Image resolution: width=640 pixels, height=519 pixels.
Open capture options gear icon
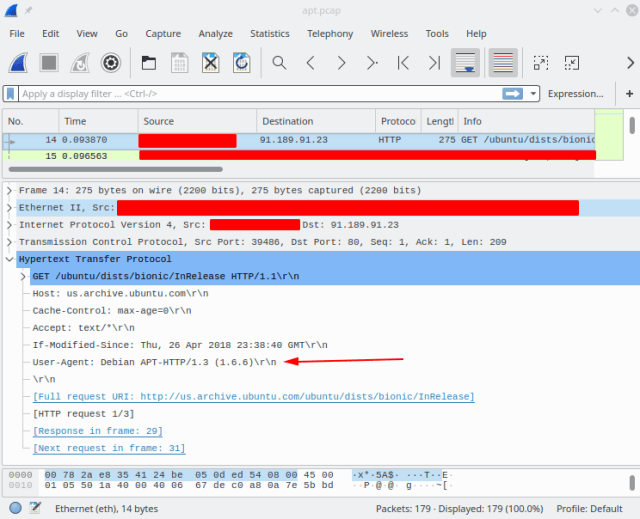tap(110, 63)
